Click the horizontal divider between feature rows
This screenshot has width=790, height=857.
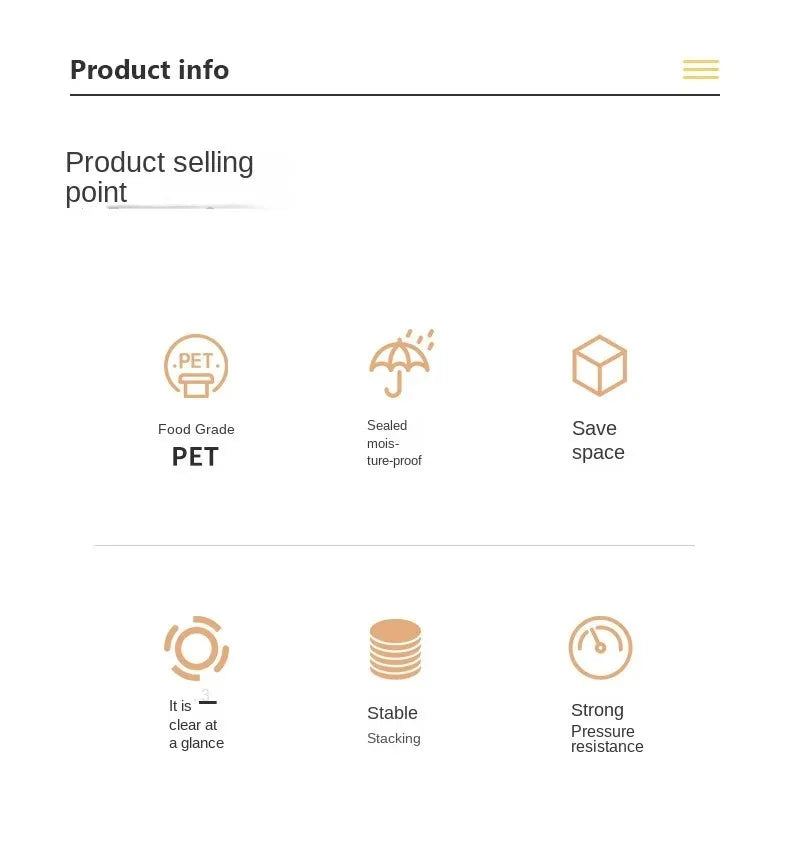394,545
